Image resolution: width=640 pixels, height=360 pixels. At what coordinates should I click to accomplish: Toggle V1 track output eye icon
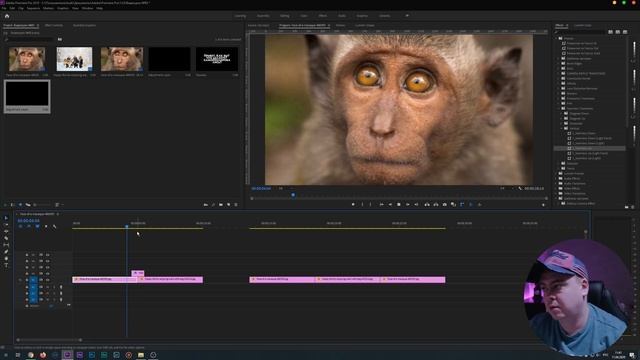point(47,280)
